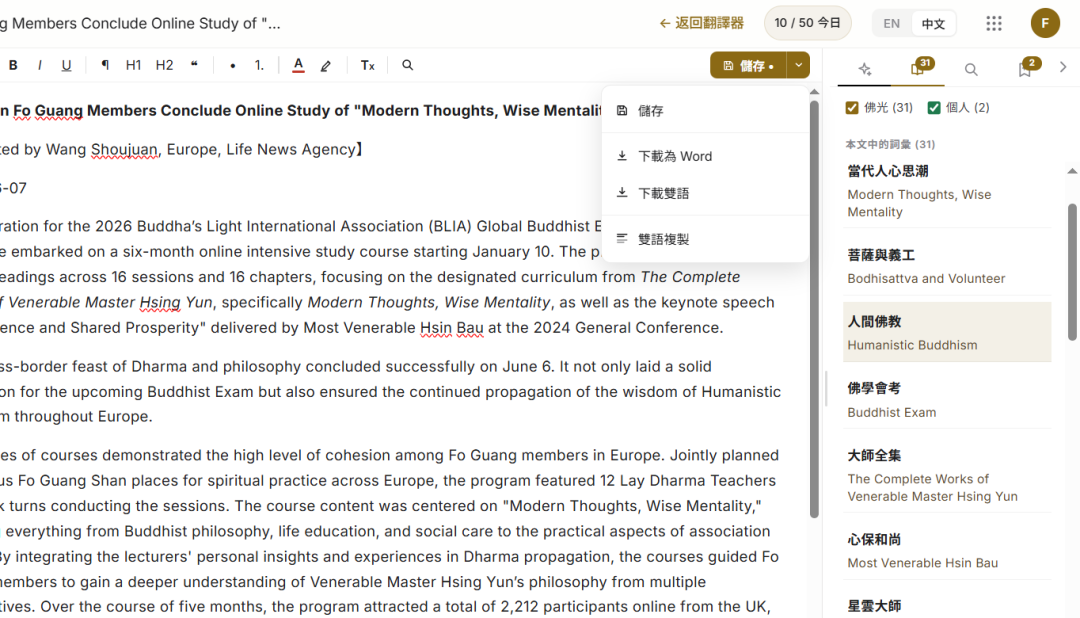Click the underlined words Hsin Bau in text
The image size is (1080, 618).
[x=452, y=328]
